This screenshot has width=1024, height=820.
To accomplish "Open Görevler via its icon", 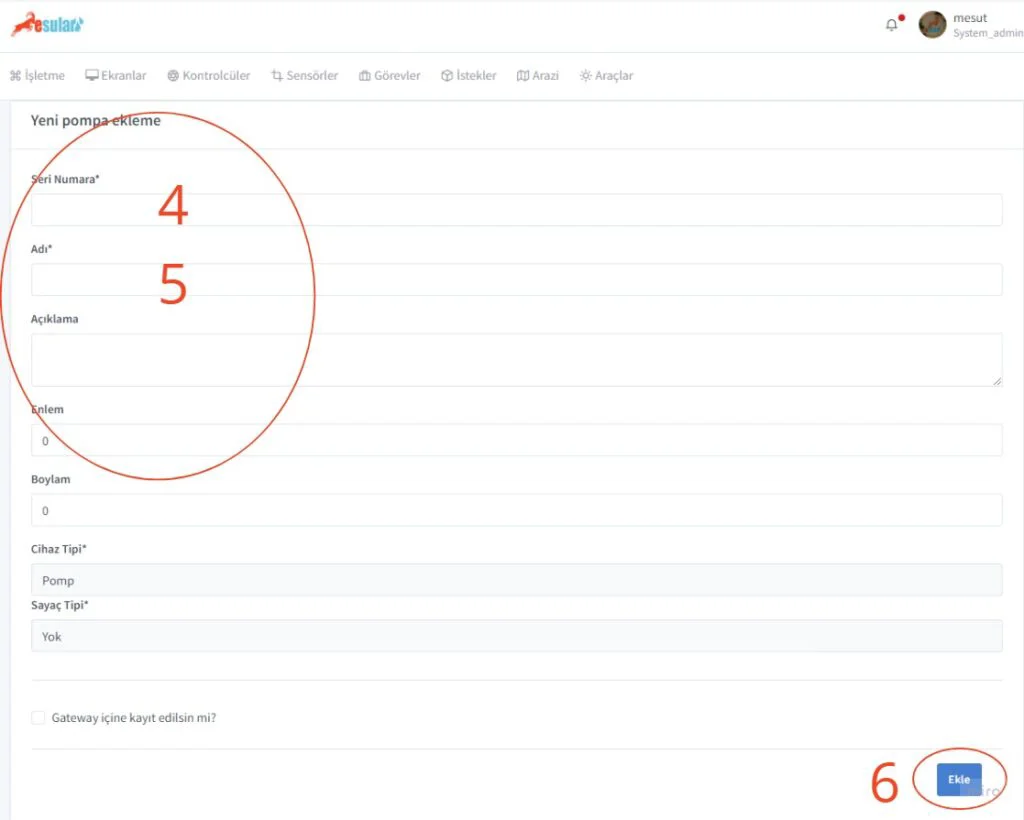I will [x=365, y=76].
